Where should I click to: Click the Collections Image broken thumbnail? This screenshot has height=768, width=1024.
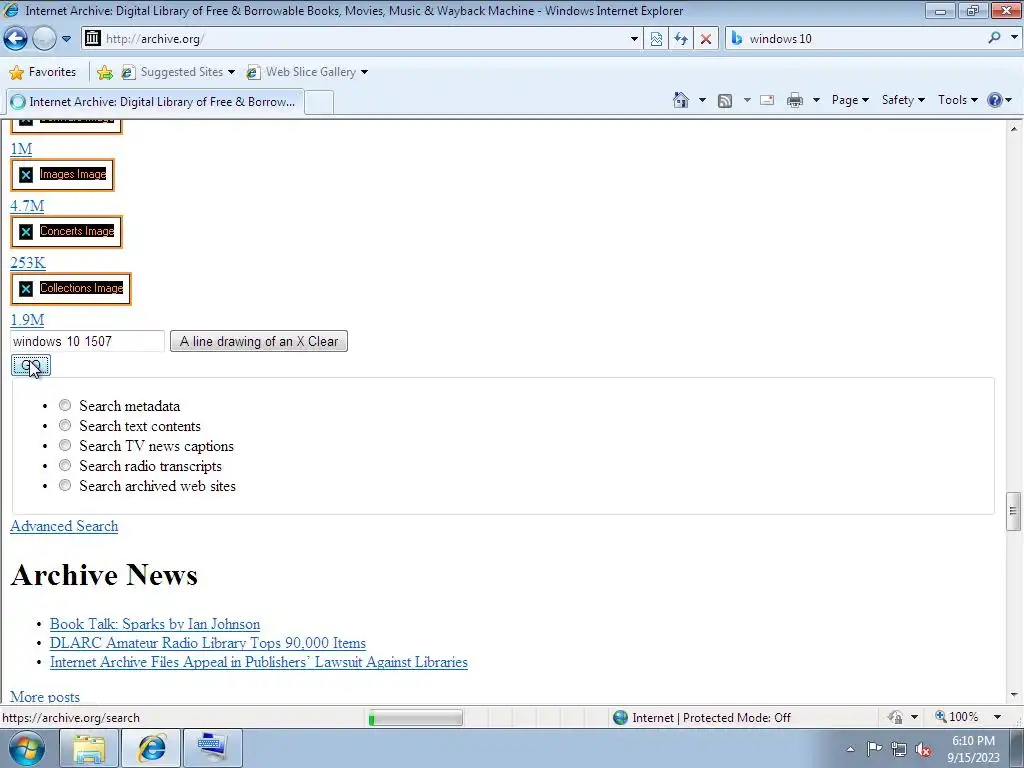(x=71, y=288)
